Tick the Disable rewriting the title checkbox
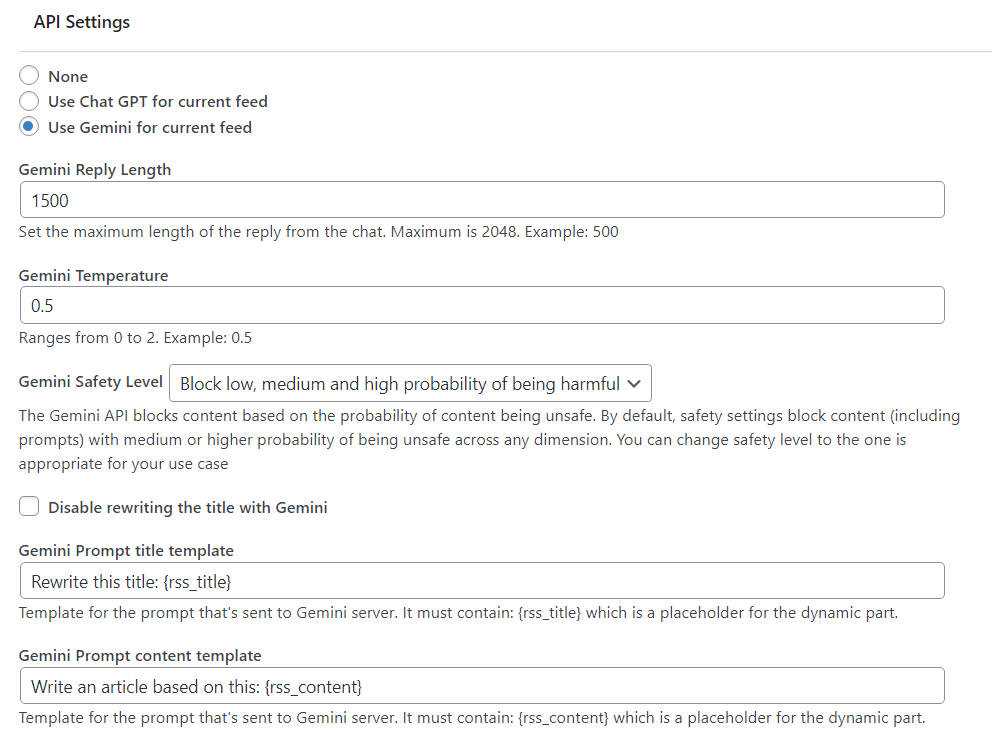The height and width of the screenshot is (740, 1000). click(x=30, y=507)
